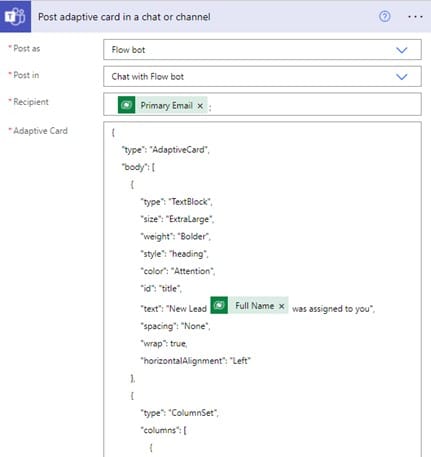431x457 pixels.
Task: Expand the Post as dropdown
Action: pyautogui.click(x=402, y=50)
